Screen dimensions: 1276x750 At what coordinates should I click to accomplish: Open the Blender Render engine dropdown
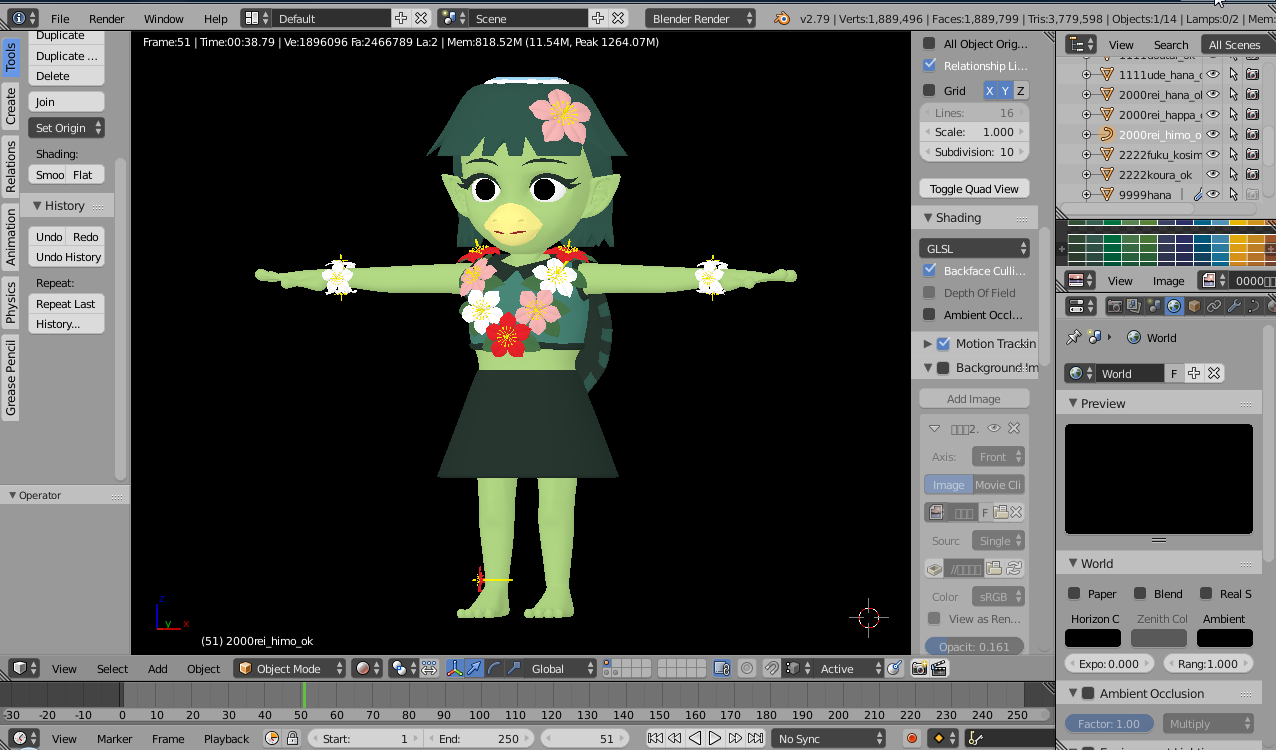tap(702, 18)
